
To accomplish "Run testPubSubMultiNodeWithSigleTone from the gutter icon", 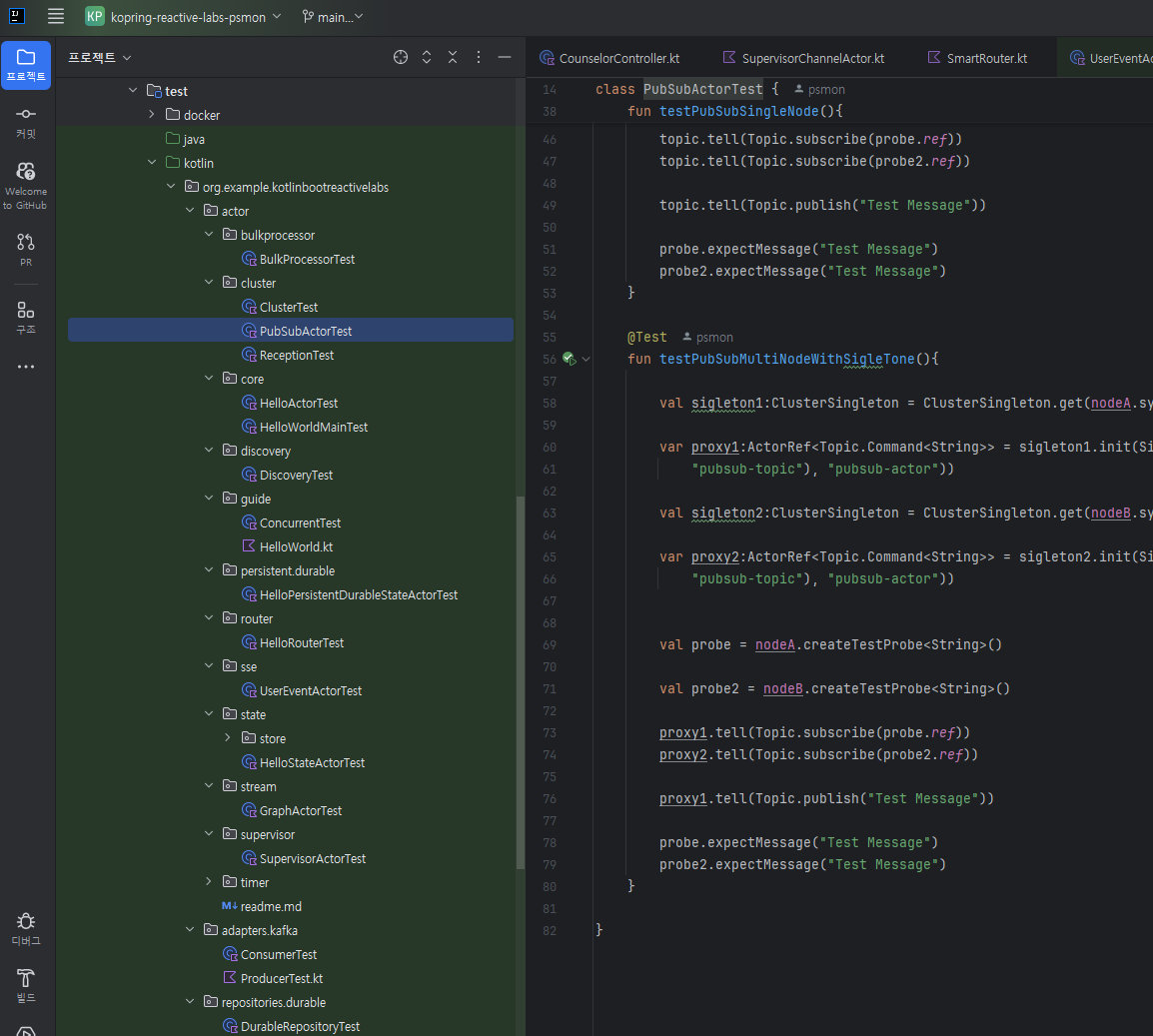I will 569,359.
